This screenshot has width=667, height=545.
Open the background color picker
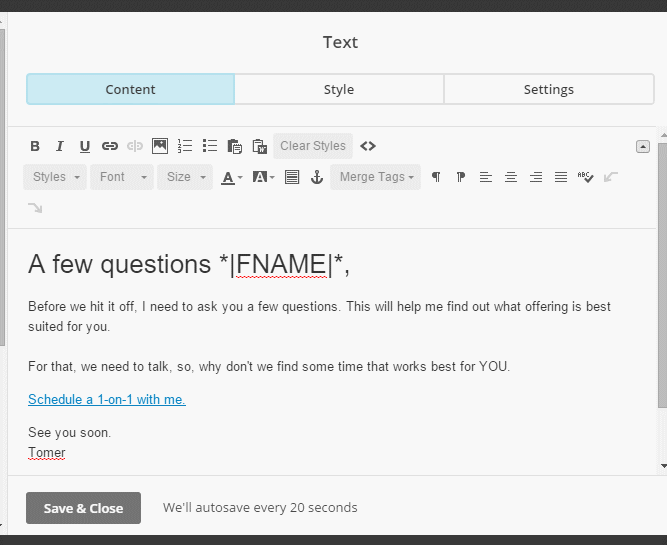tap(263, 177)
